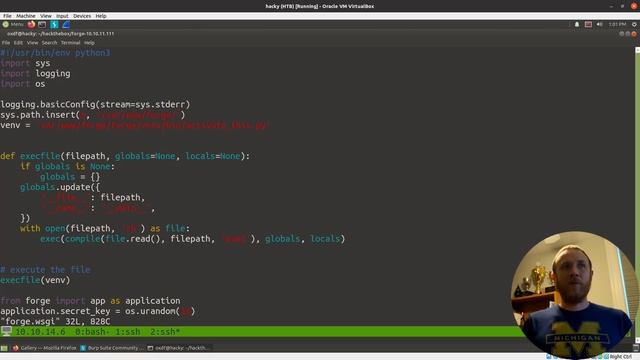Viewport: 640px width, 360px height.
Task: Open the VirtualBox Input menu
Action: pos(62,16)
